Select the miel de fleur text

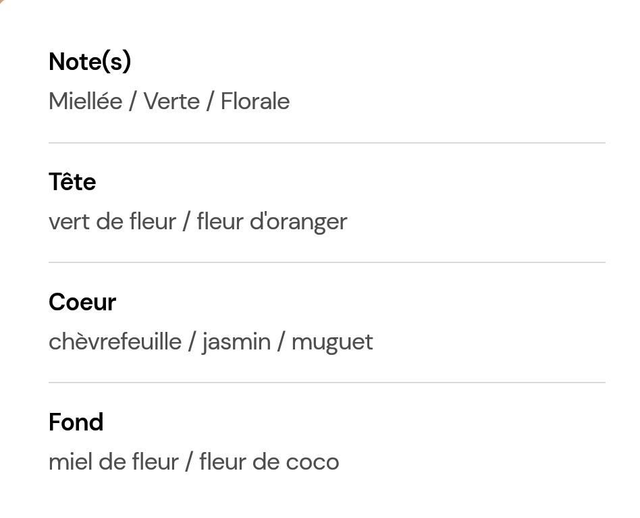tap(113, 462)
